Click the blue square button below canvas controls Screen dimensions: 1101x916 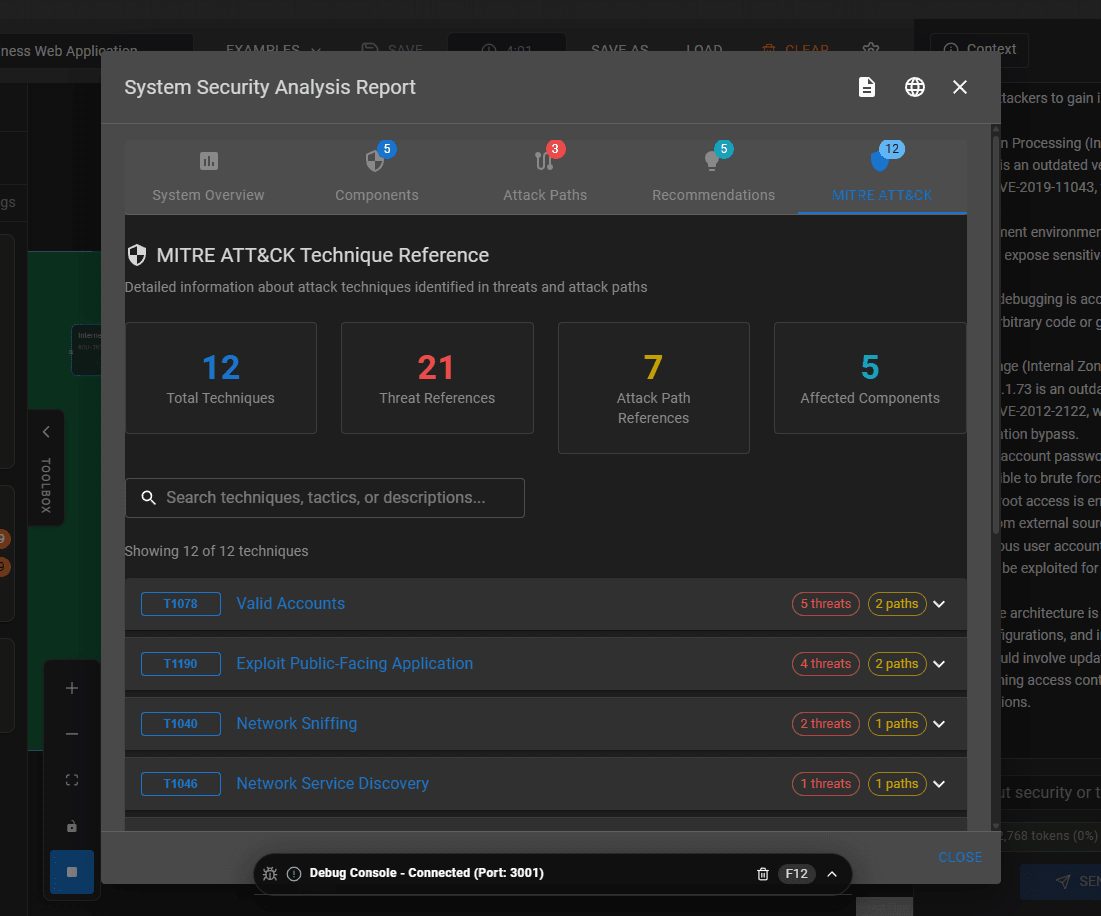(72, 872)
